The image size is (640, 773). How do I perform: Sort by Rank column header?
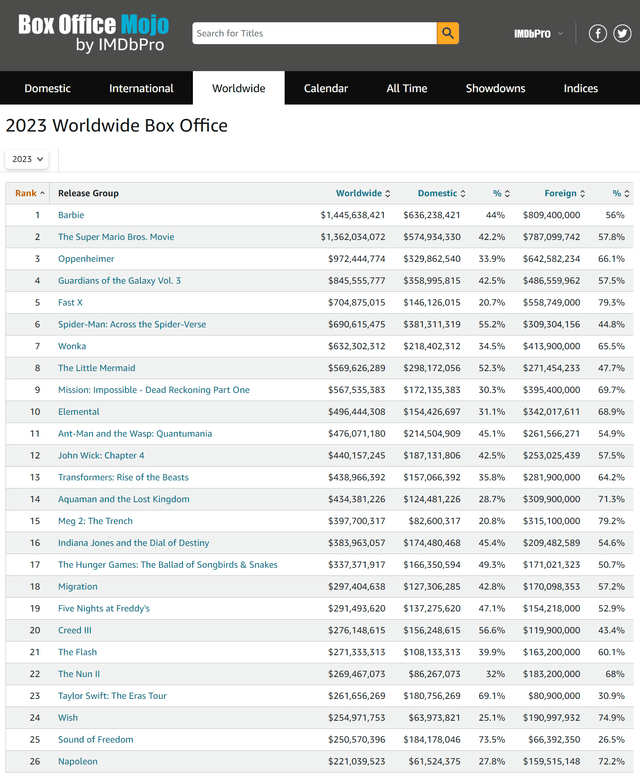tap(30, 193)
